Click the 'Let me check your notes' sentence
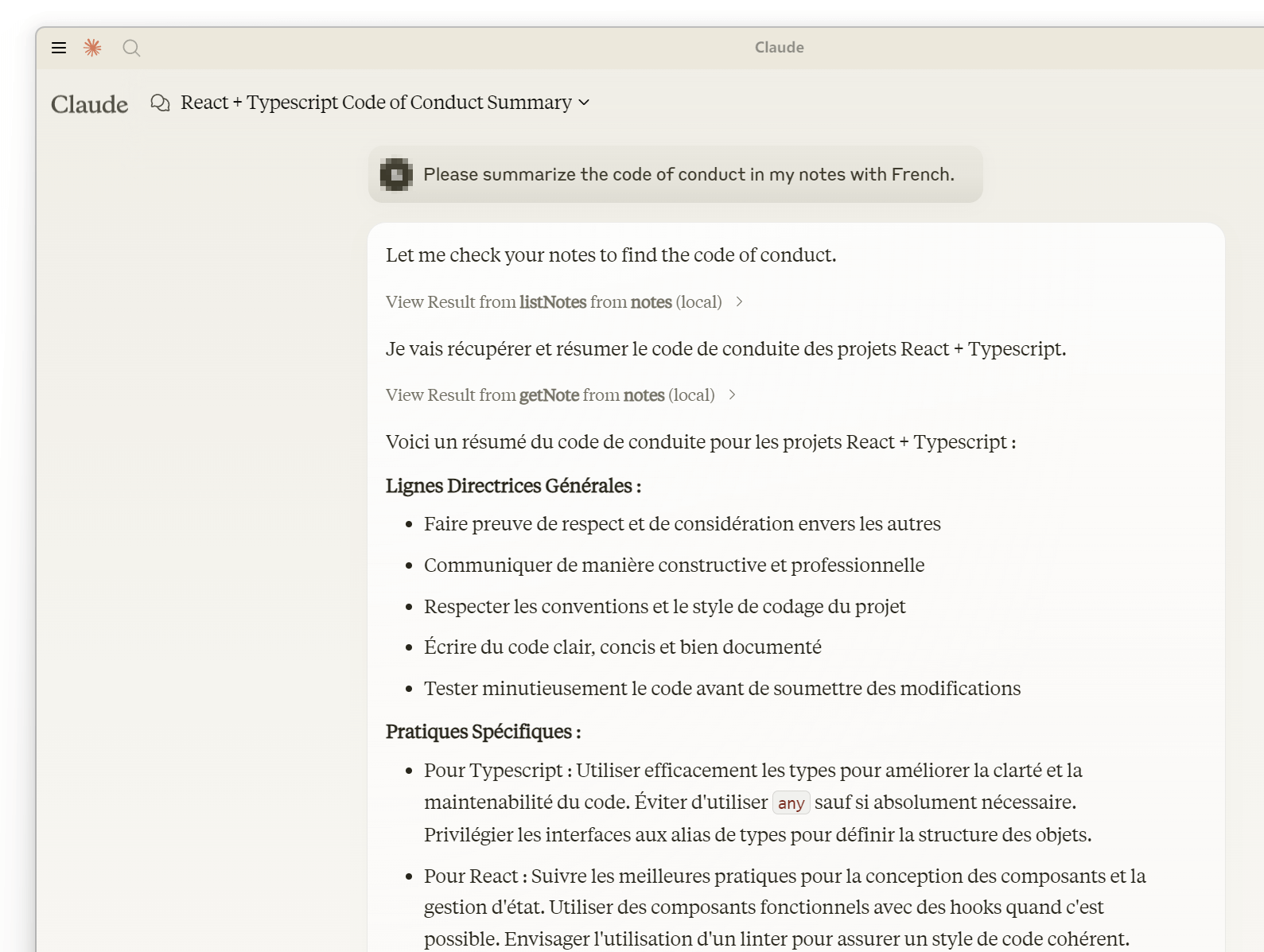The width and height of the screenshot is (1264, 952). [610, 255]
